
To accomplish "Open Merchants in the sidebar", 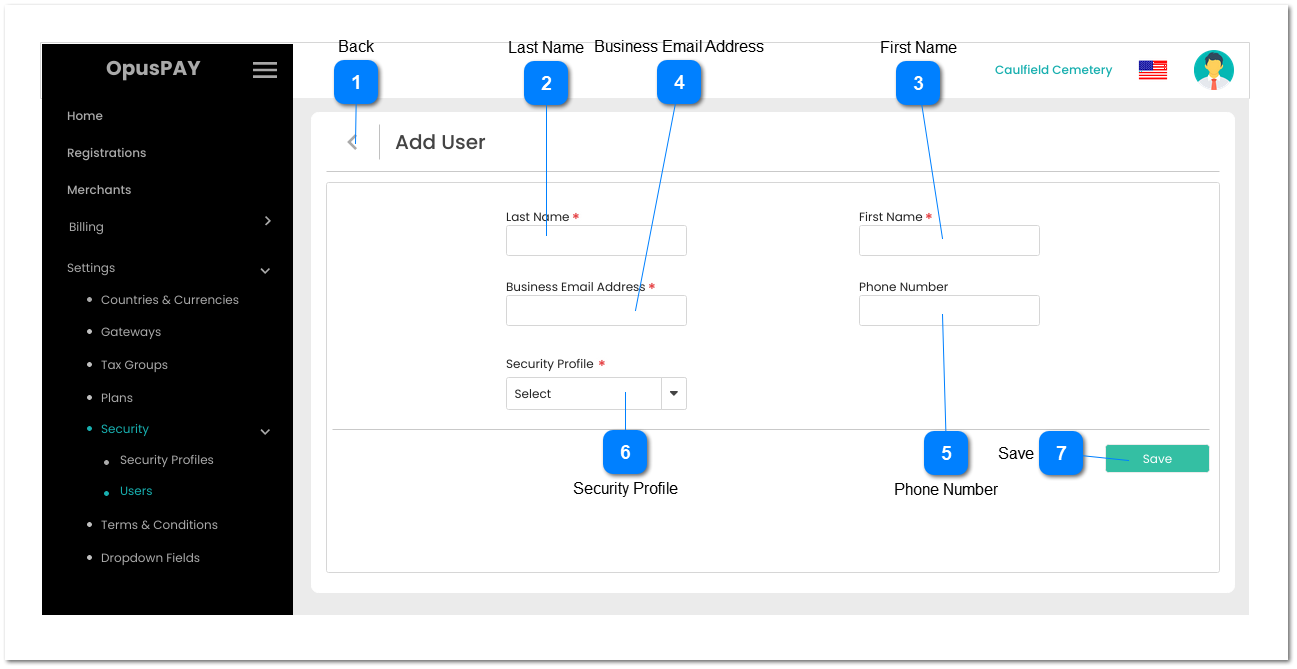I will [x=99, y=190].
